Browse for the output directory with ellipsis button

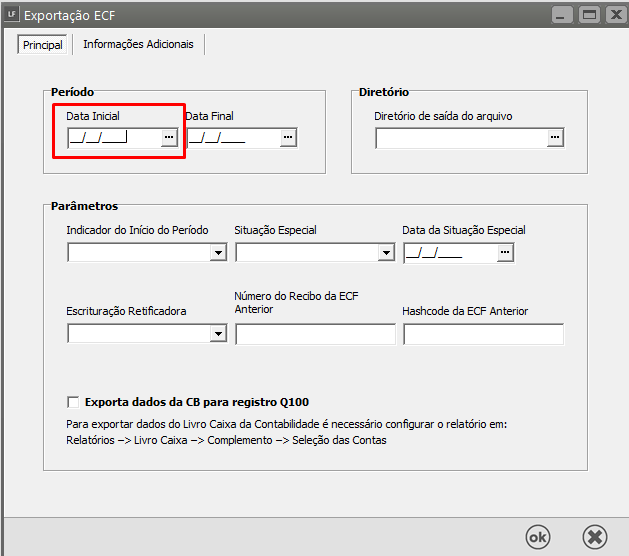[555, 138]
